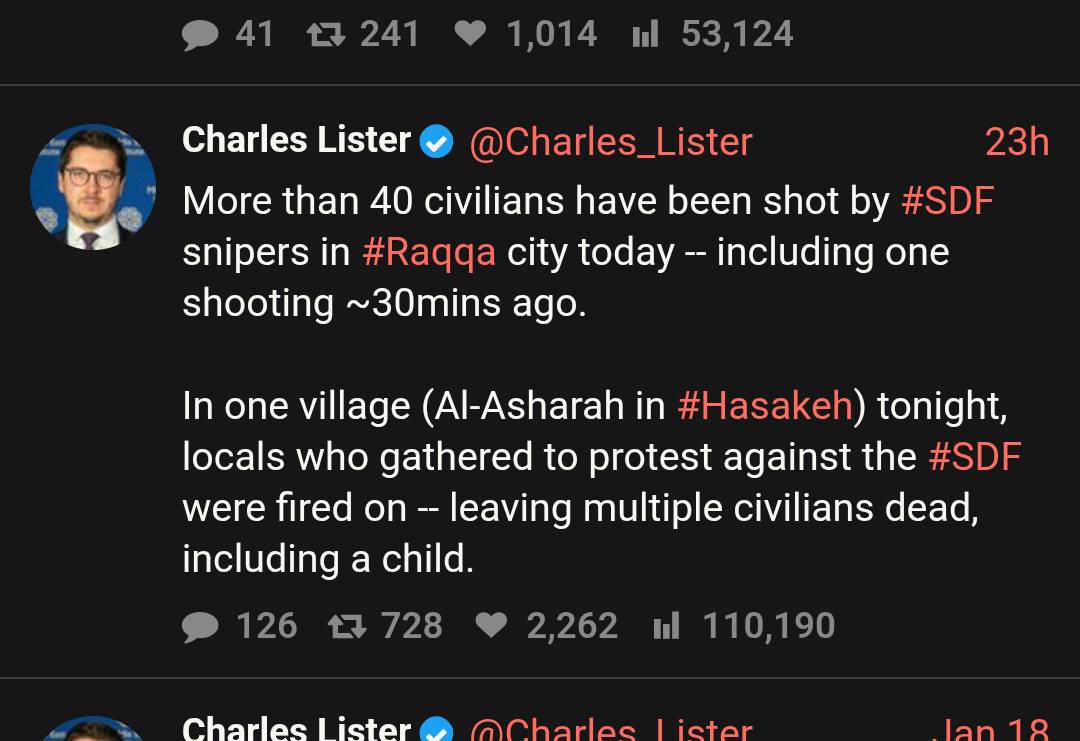Click the blue verified badge on the 23h tweet

tap(436, 142)
